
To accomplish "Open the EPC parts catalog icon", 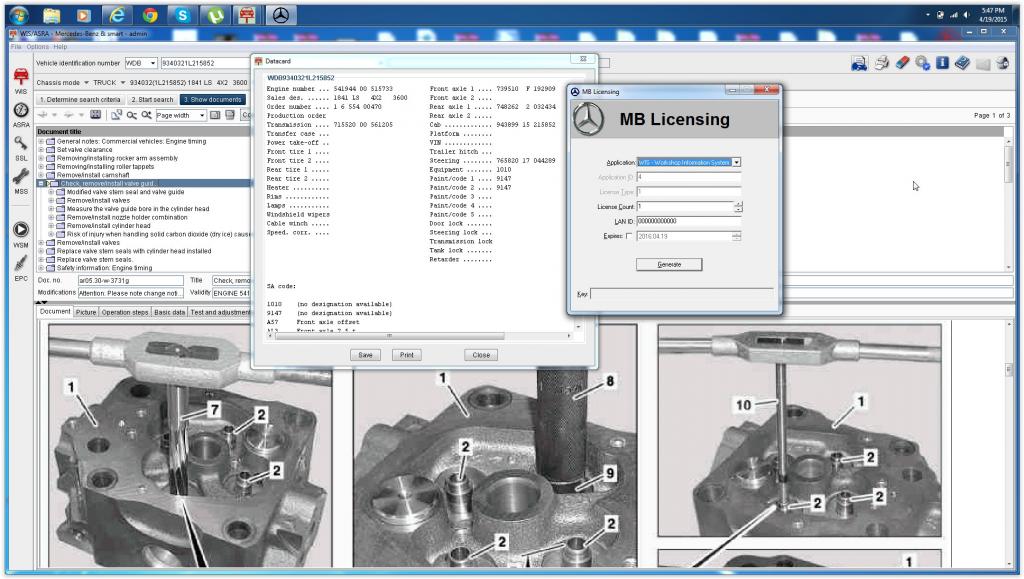I will [x=19, y=264].
